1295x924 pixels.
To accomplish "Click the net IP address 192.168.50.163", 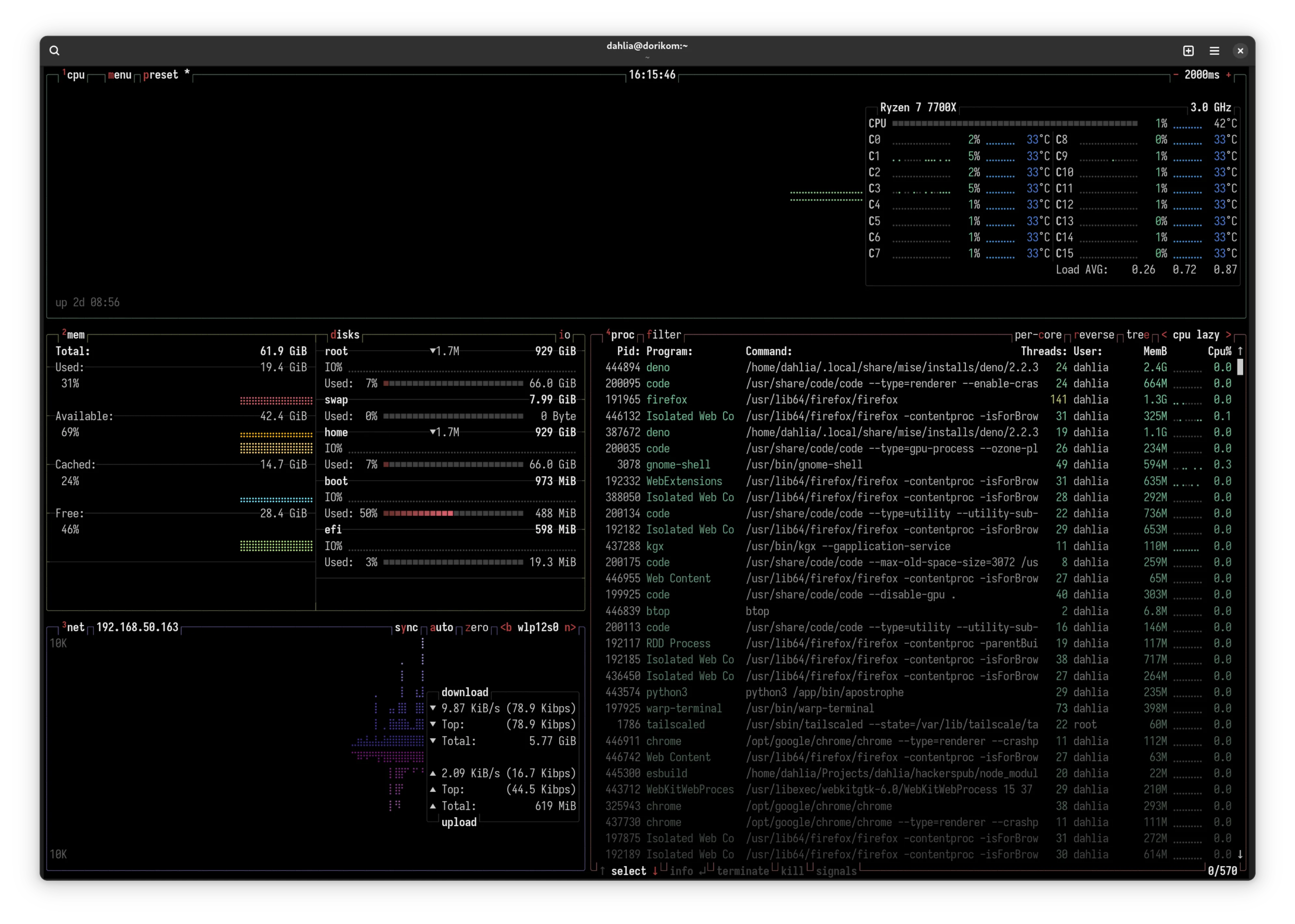I will [x=137, y=627].
